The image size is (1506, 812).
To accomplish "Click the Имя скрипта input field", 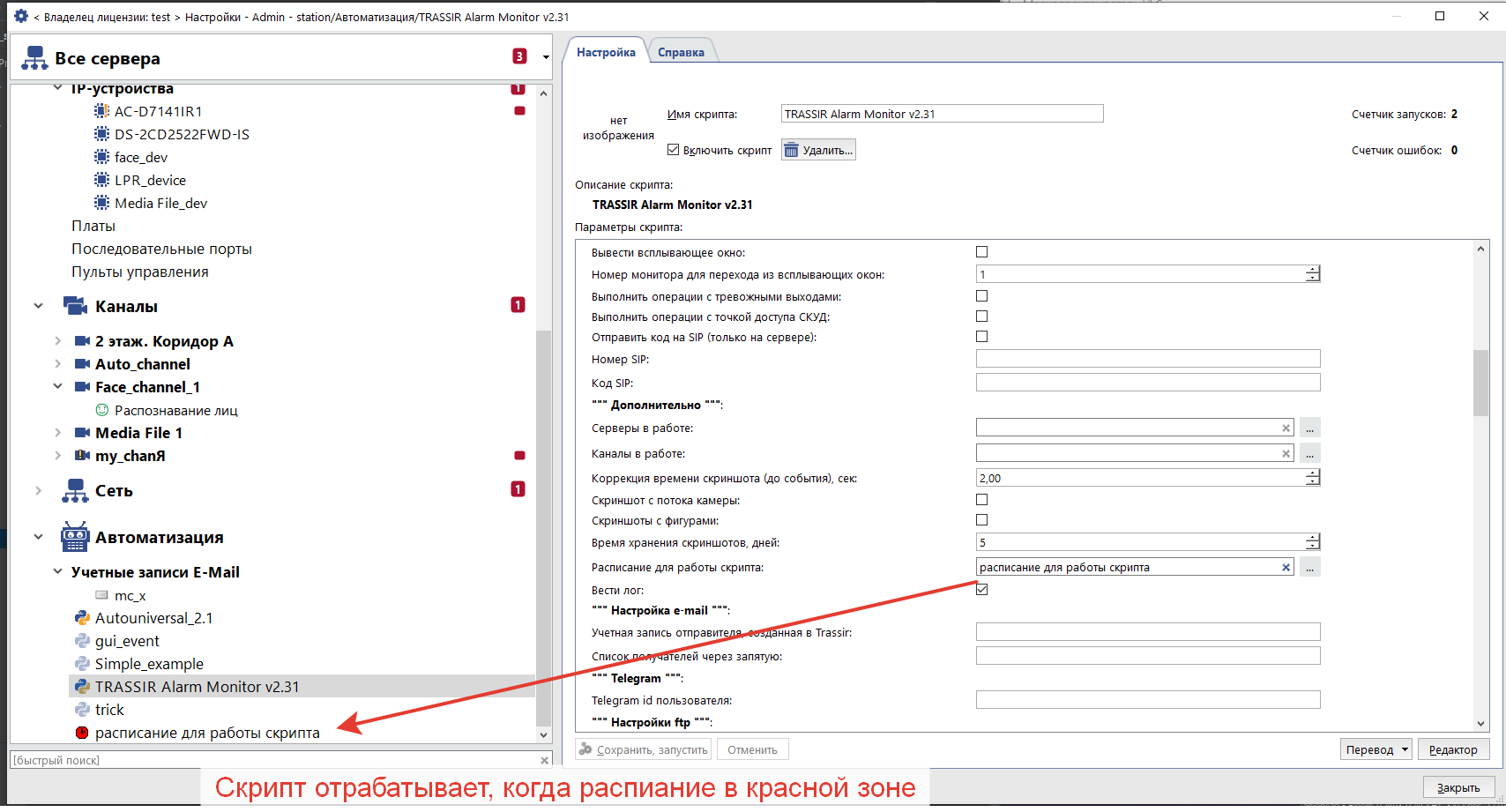I will pos(942,114).
